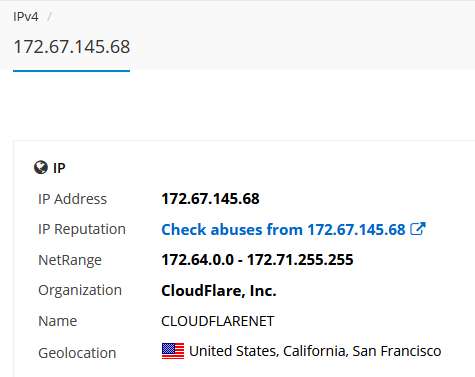The width and height of the screenshot is (475, 377).
Task: Click the Name value CLOUDFLARENET
Action: [218, 321]
